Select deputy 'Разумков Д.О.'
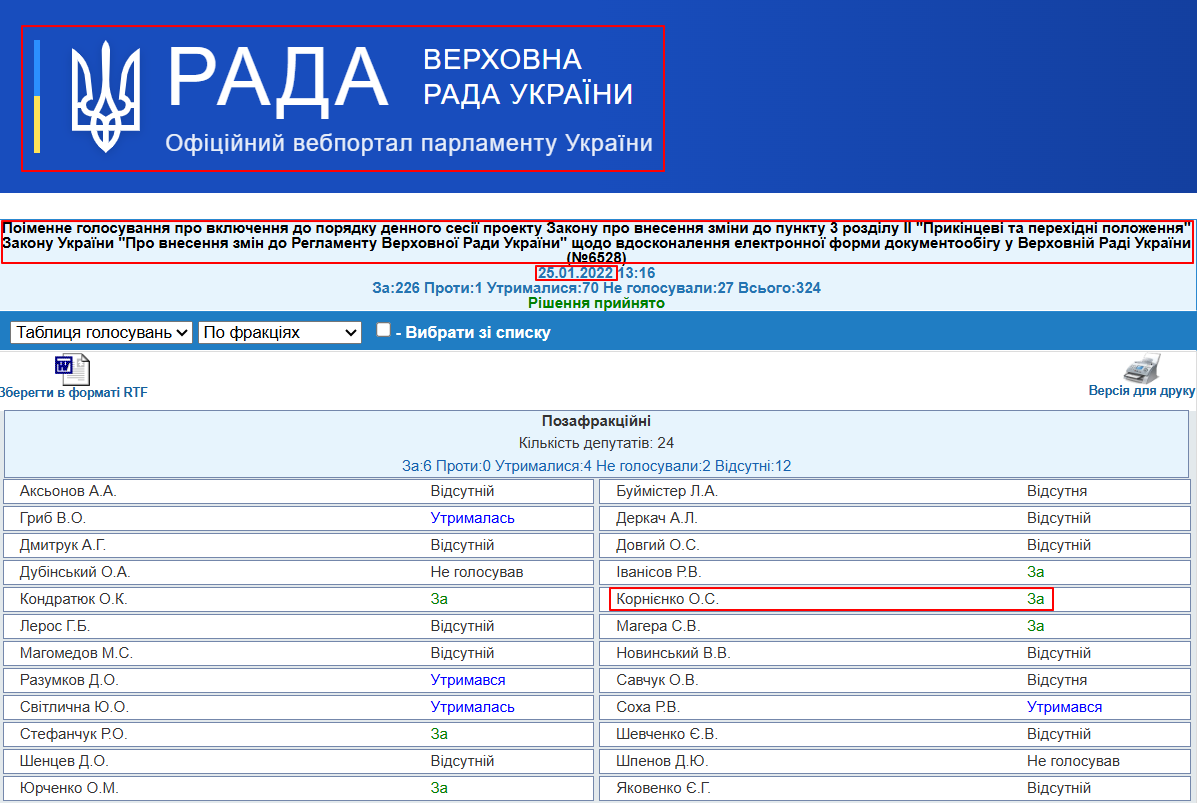Image resolution: width=1197 pixels, height=803 pixels. (69, 679)
